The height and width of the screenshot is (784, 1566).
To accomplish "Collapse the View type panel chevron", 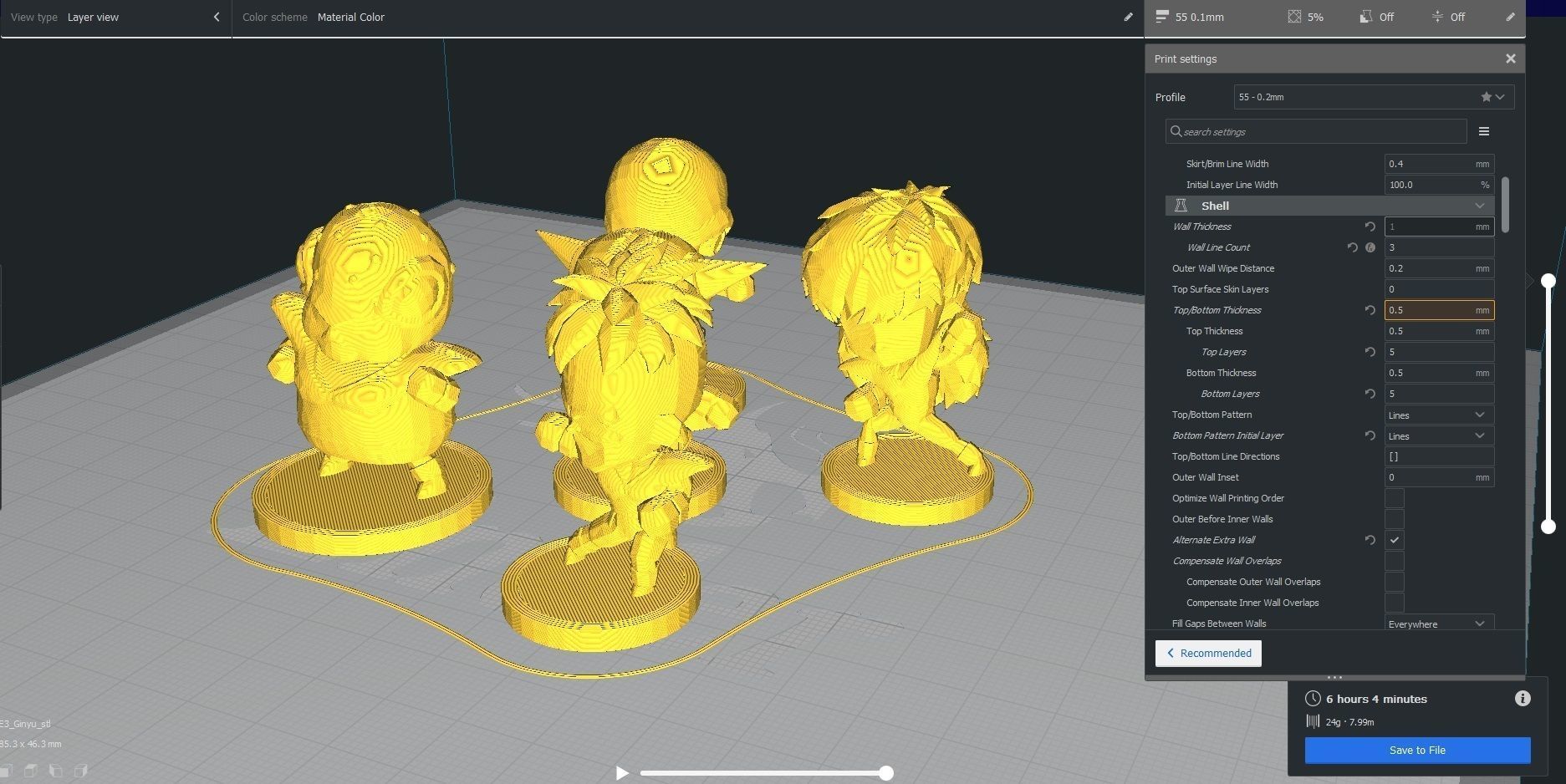I will click(x=217, y=17).
